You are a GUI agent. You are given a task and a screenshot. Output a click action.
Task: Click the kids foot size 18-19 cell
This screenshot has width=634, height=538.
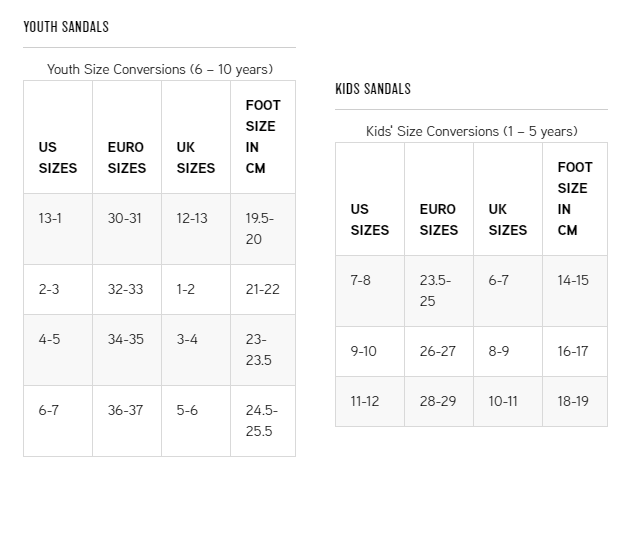pyautogui.click(x=575, y=401)
